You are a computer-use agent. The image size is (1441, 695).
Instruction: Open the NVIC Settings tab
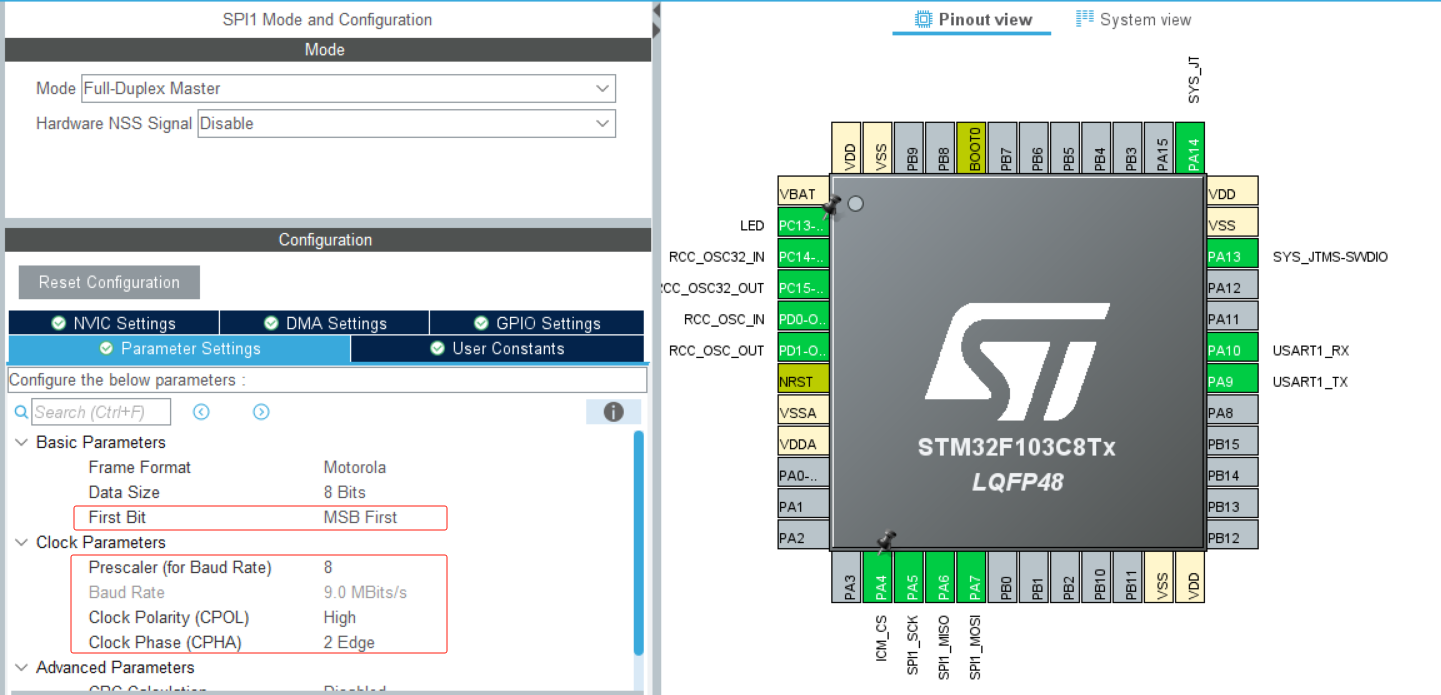[113, 323]
